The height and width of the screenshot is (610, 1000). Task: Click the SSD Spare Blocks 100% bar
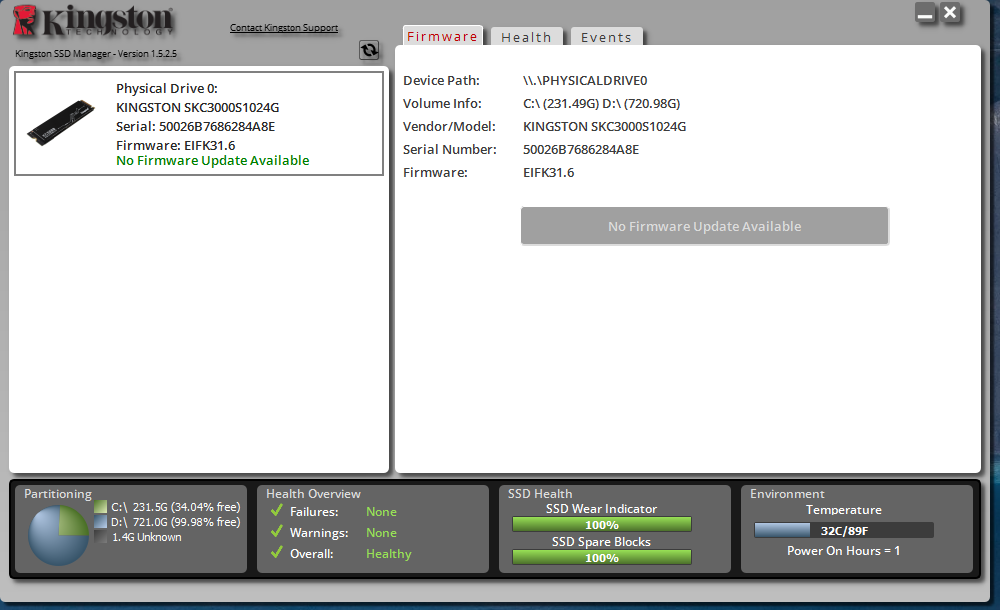click(601, 558)
